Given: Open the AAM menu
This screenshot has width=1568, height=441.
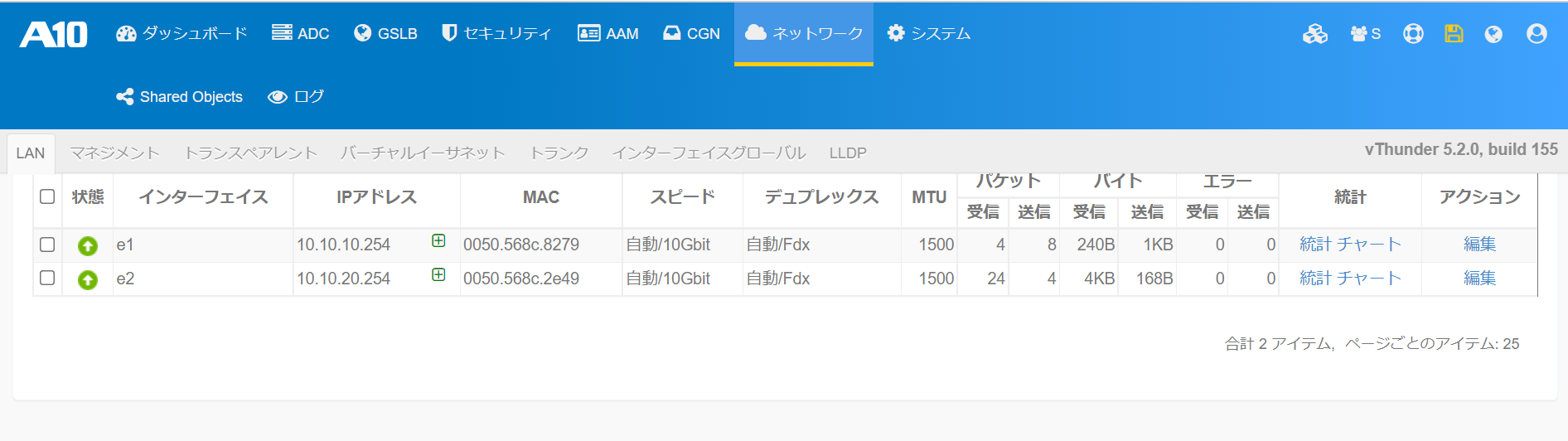Looking at the screenshot, I should (x=607, y=33).
